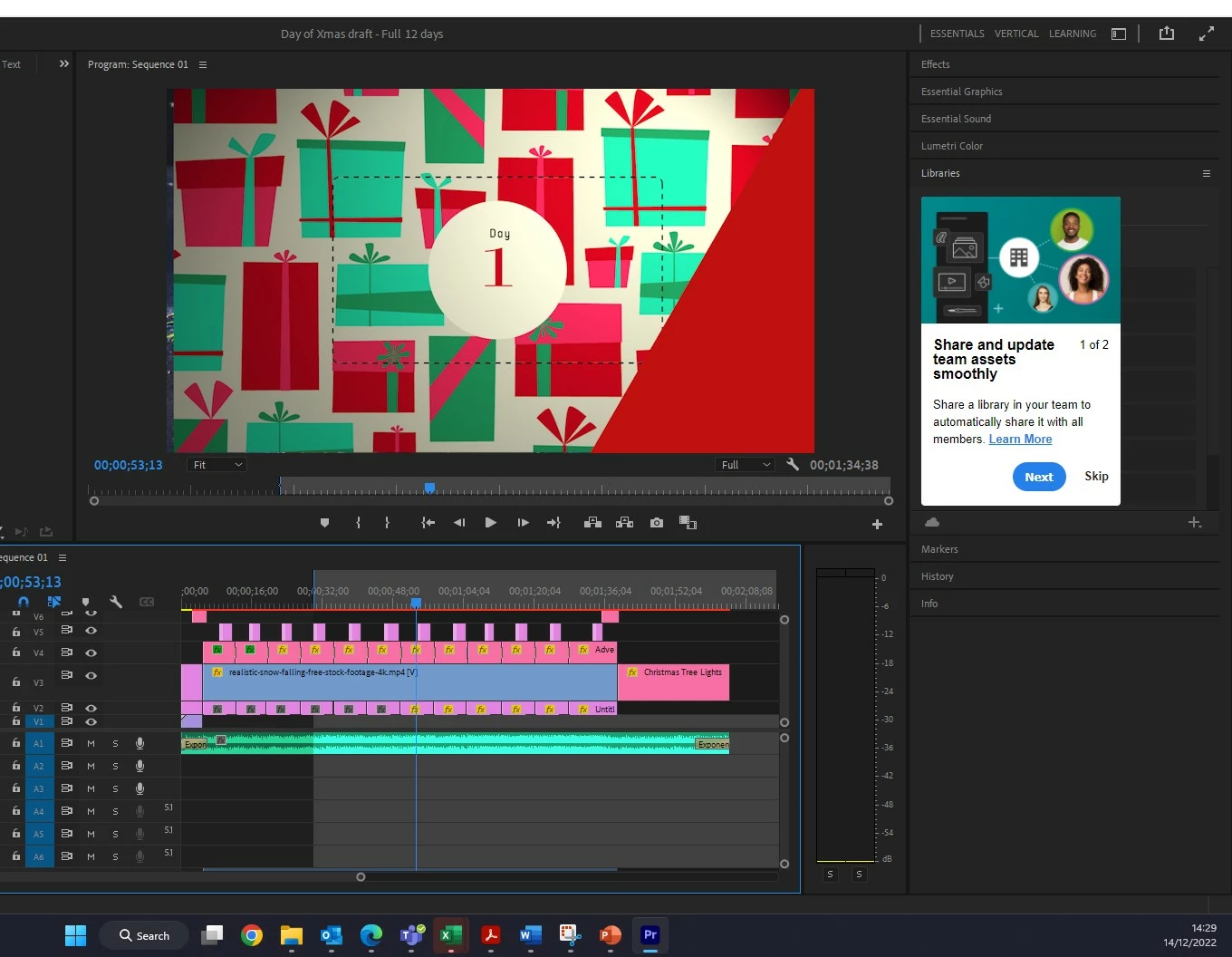The image size is (1232, 957).
Task: Step back one frame
Action: (x=459, y=523)
